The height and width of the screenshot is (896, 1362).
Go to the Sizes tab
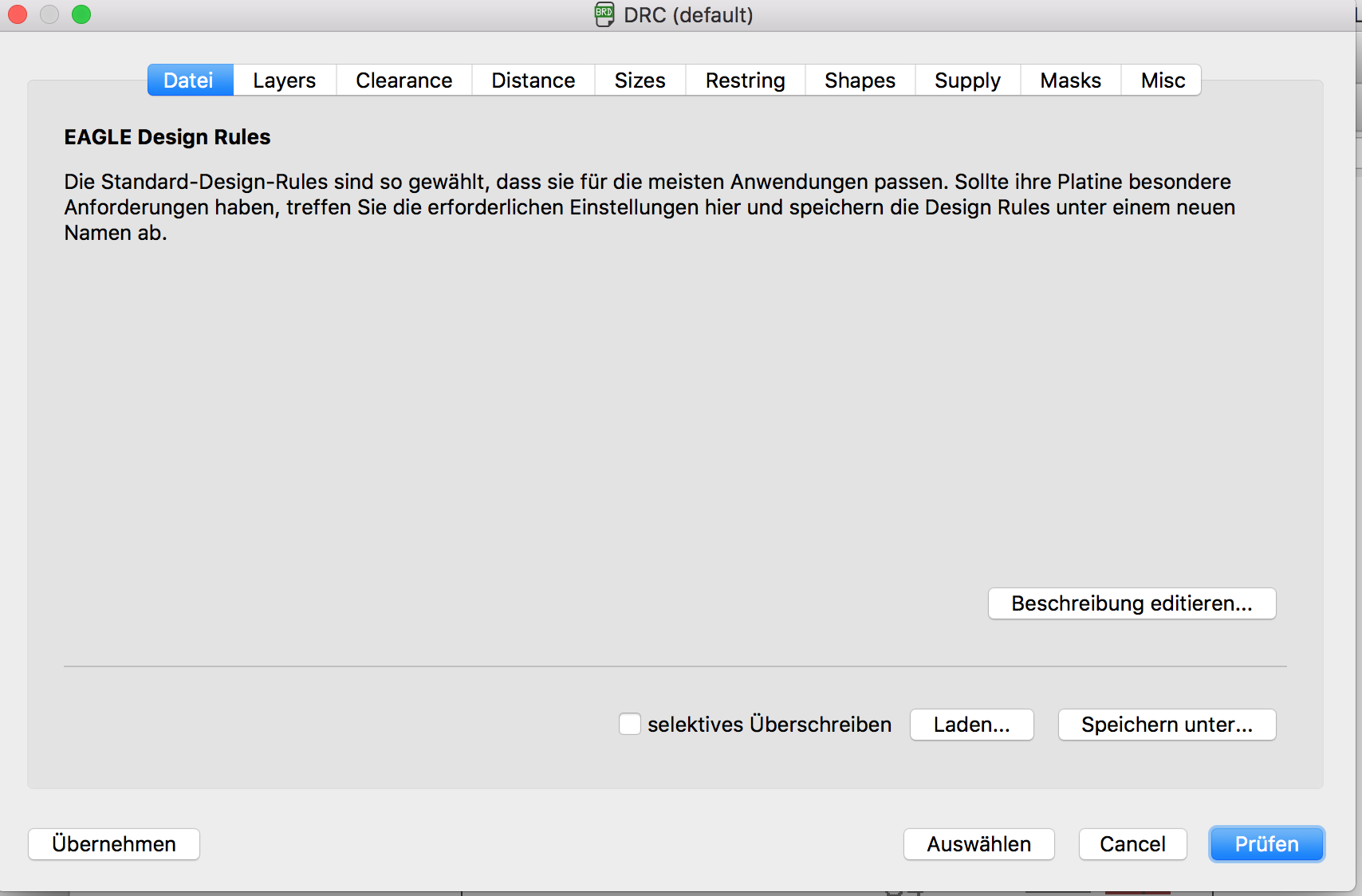pos(640,81)
